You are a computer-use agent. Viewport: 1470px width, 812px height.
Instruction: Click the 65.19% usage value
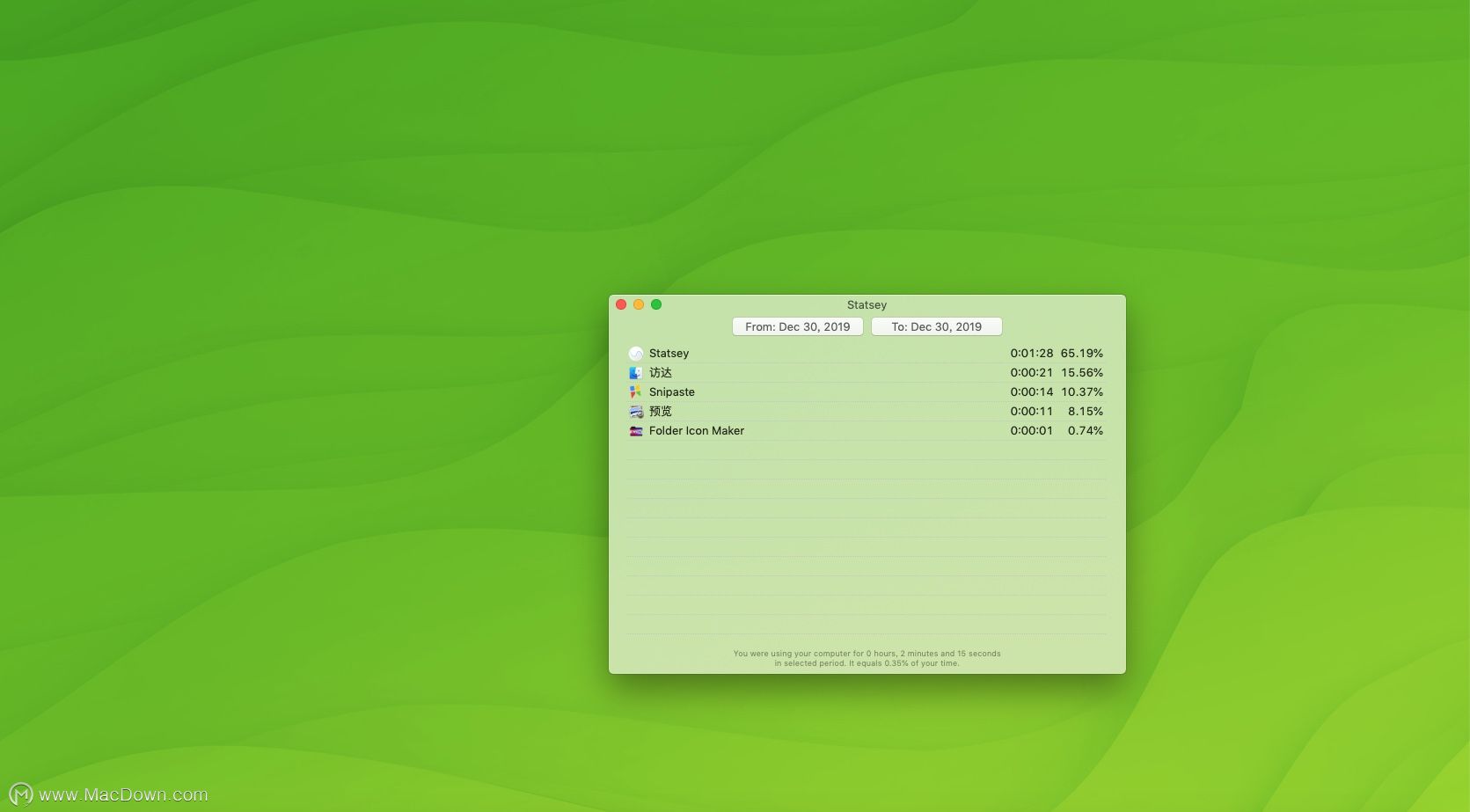point(1082,354)
